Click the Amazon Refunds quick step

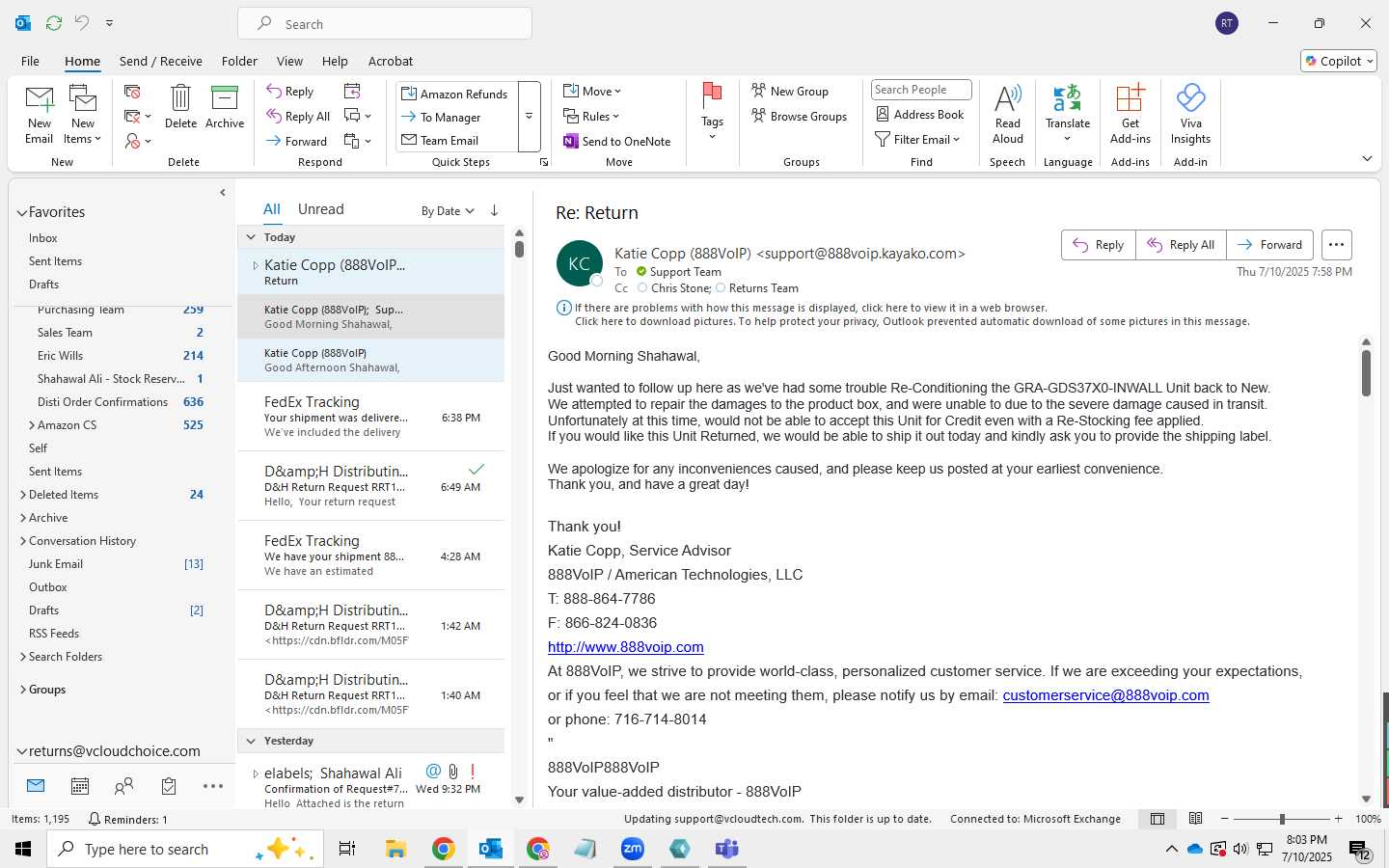click(455, 94)
